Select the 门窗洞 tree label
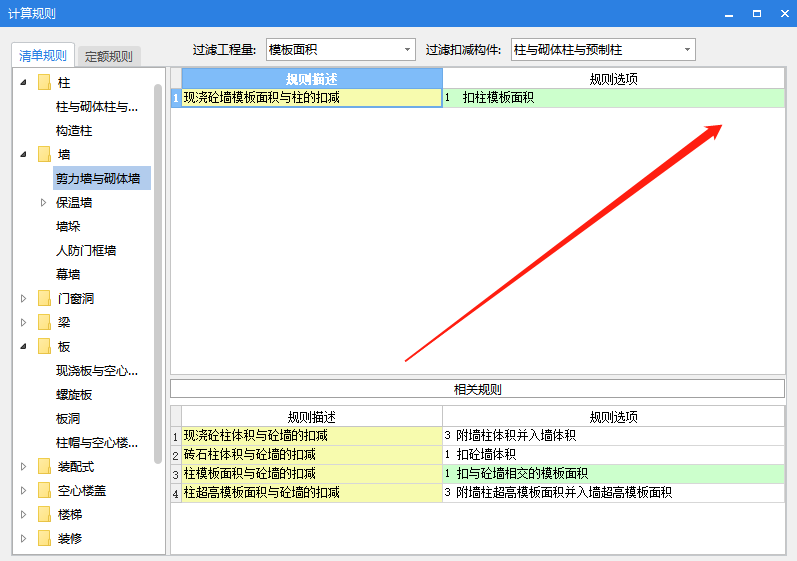Image resolution: width=797 pixels, height=561 pixels. coord(76,299)
